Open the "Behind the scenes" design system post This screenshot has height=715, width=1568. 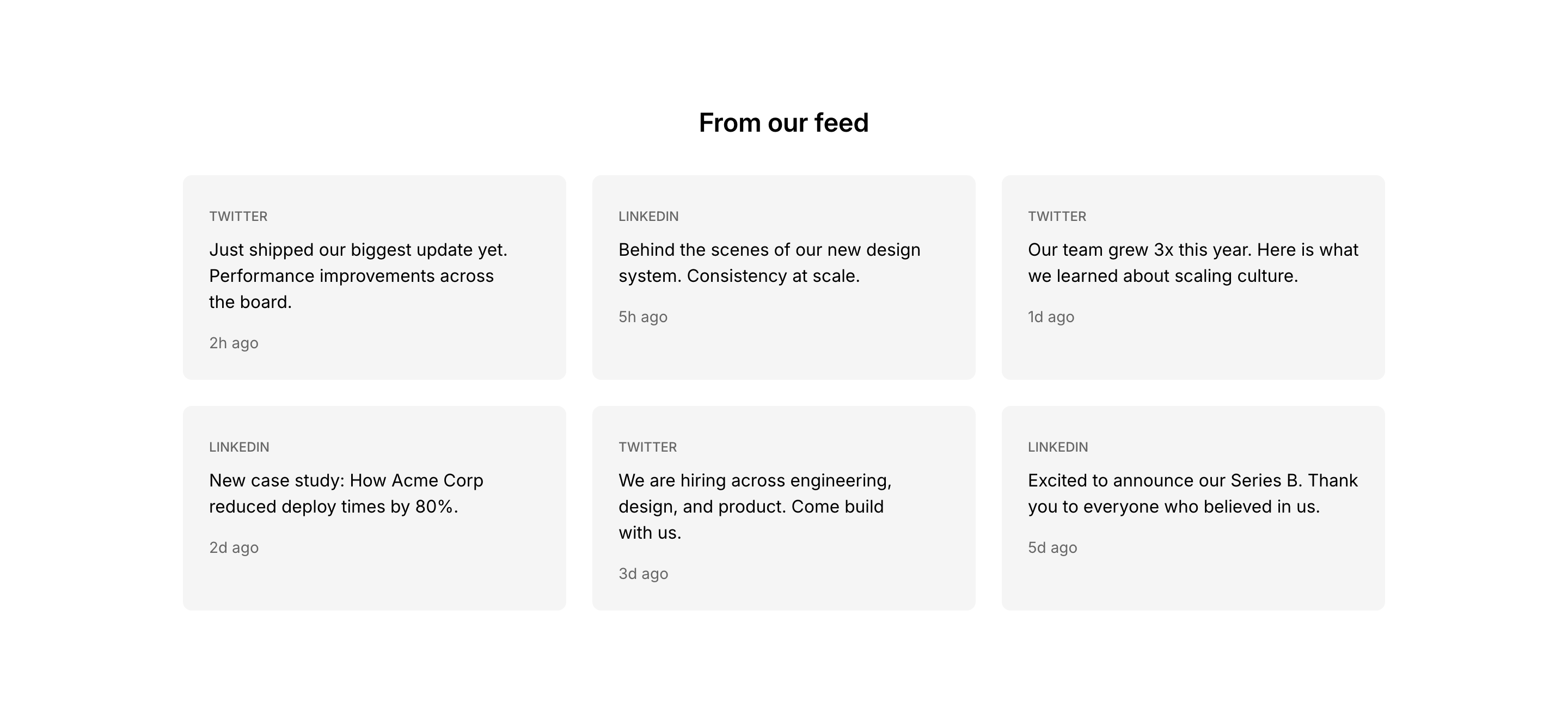click(769, 263)
